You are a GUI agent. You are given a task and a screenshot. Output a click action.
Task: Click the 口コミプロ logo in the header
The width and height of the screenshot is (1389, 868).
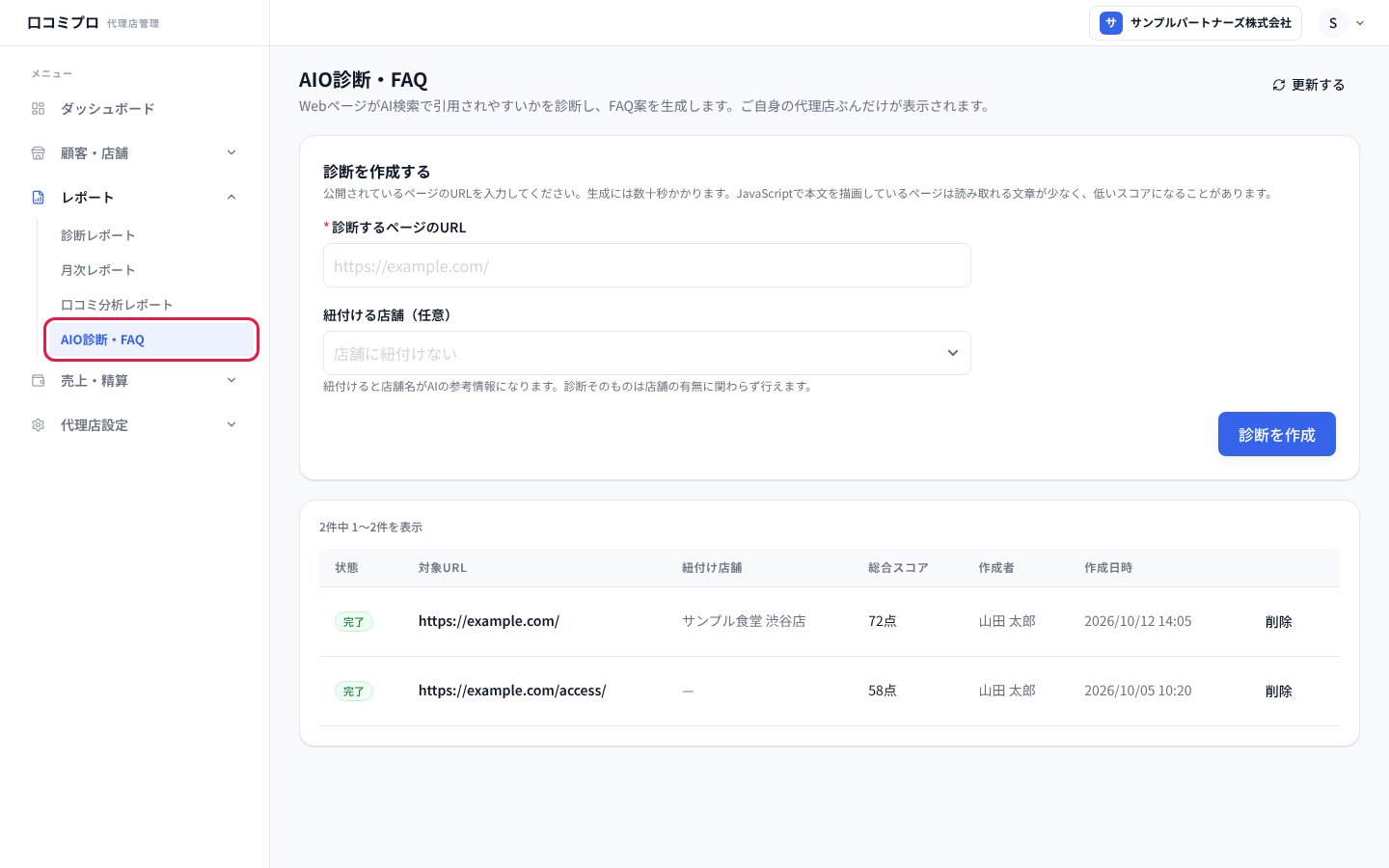[63, 22]
